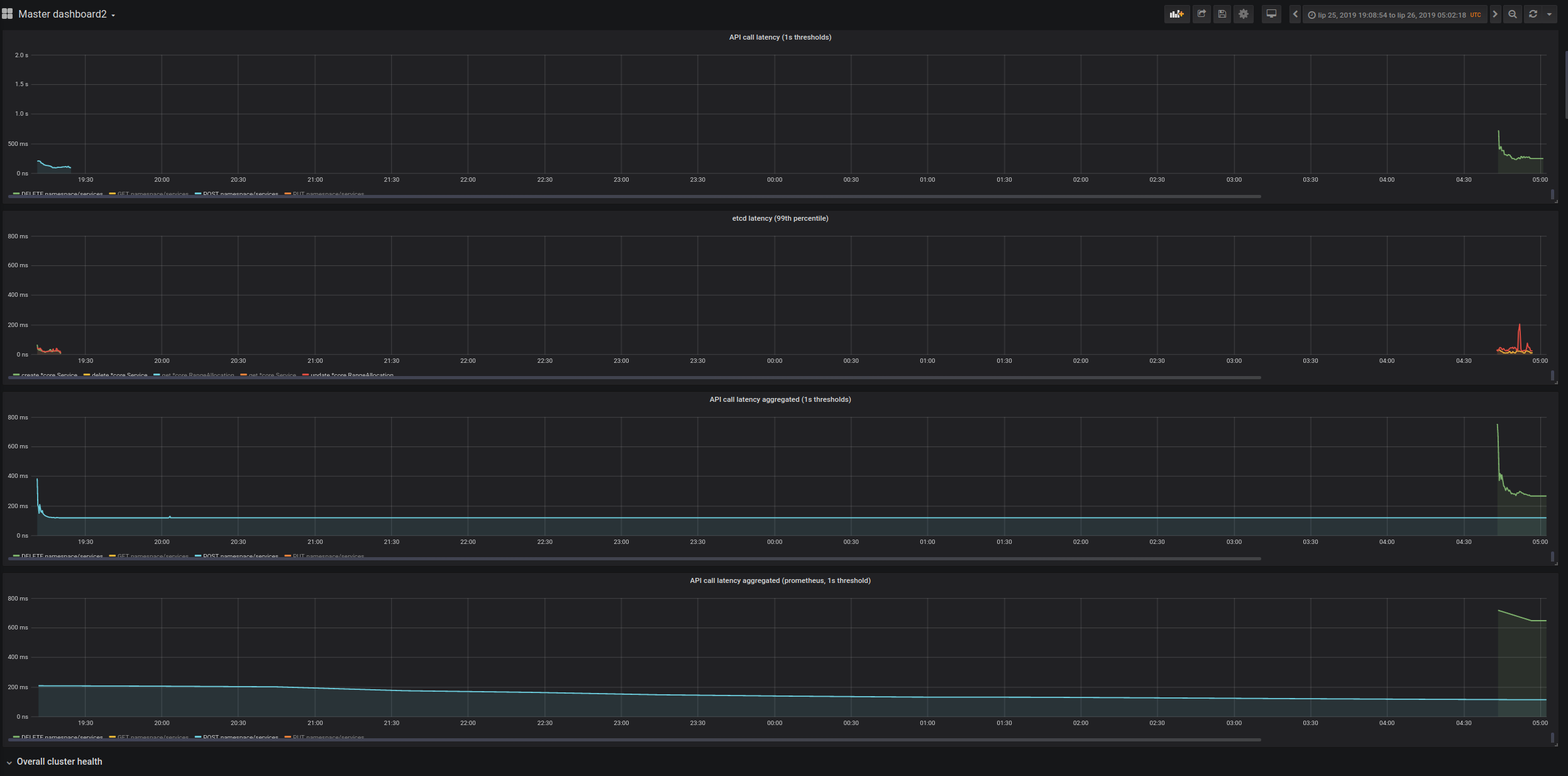The image size is (1568, 776).
Task: Click the zoom out time range icon
Action: pos(1513,14)
